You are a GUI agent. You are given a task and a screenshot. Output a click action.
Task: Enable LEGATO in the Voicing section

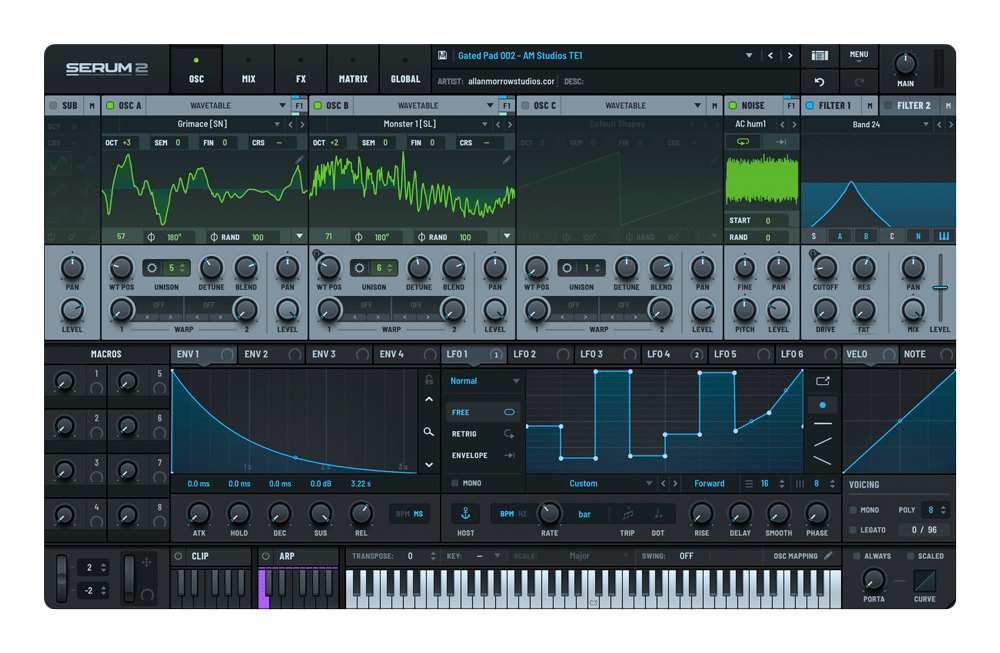pos(853,530)
